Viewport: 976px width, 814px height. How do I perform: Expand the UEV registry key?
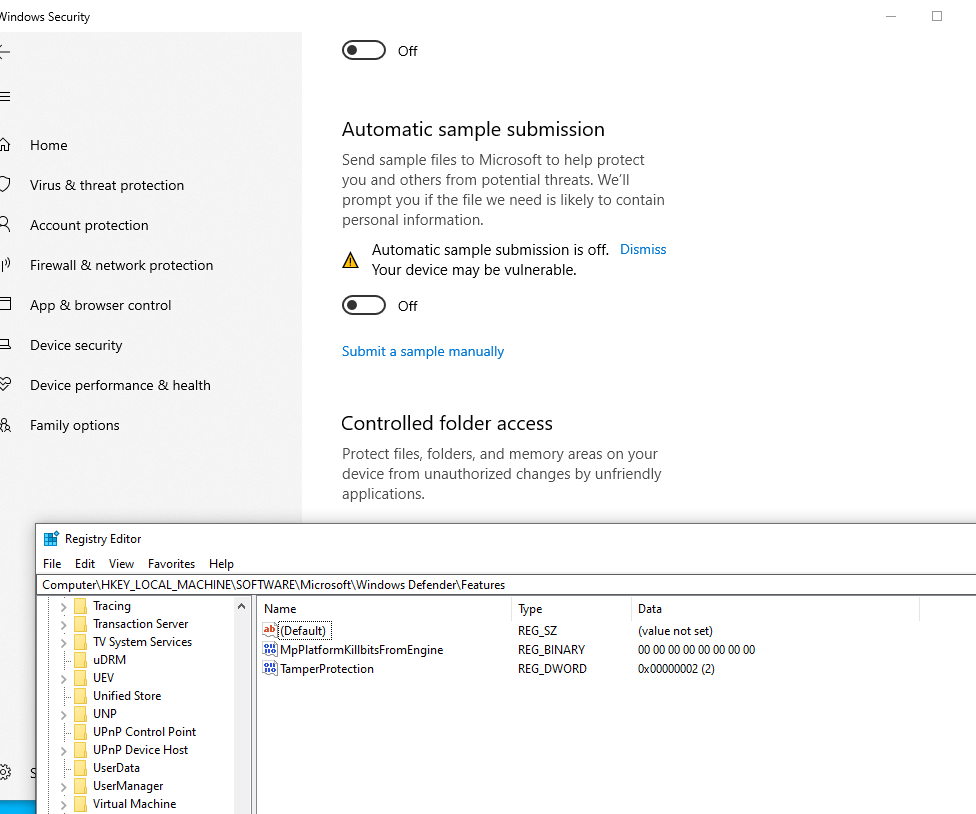[63, 678]
